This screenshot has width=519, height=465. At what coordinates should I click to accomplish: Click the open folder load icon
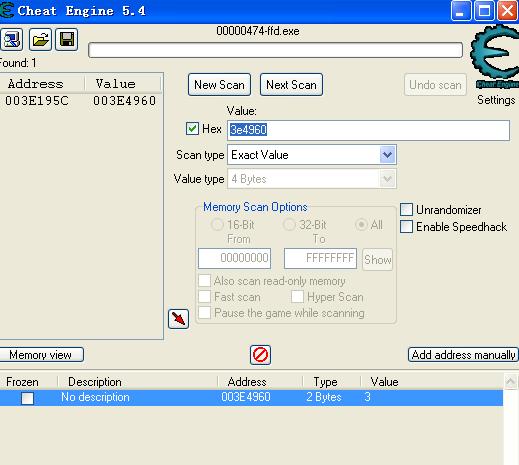click(40, 39)
